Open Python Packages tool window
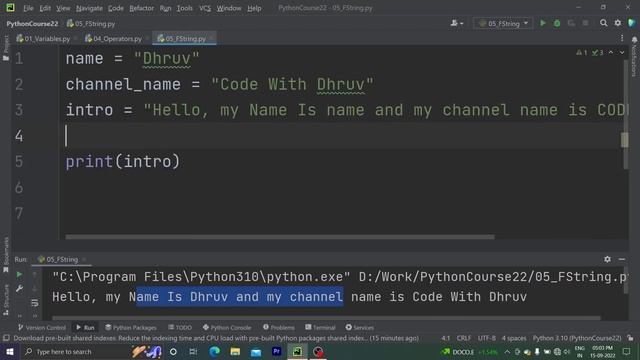The image size is (640, 360). (x=131, y=327)
